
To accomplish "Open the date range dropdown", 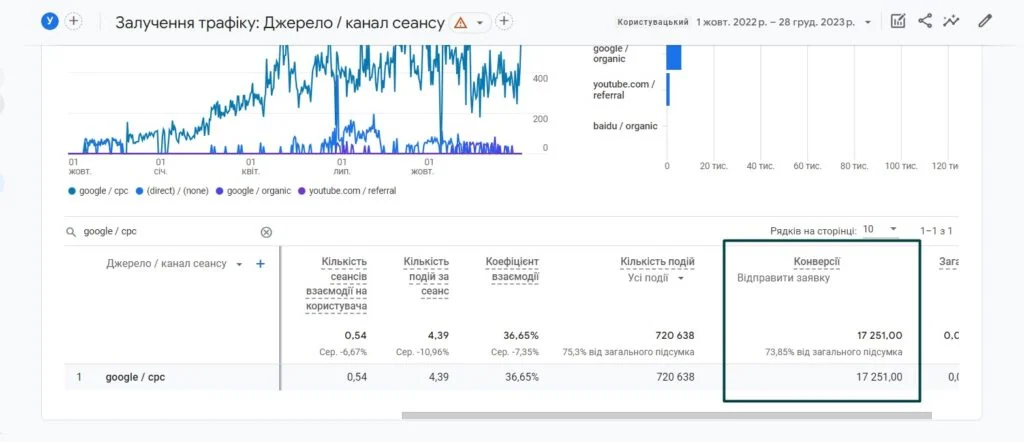I will coord(868,22).
